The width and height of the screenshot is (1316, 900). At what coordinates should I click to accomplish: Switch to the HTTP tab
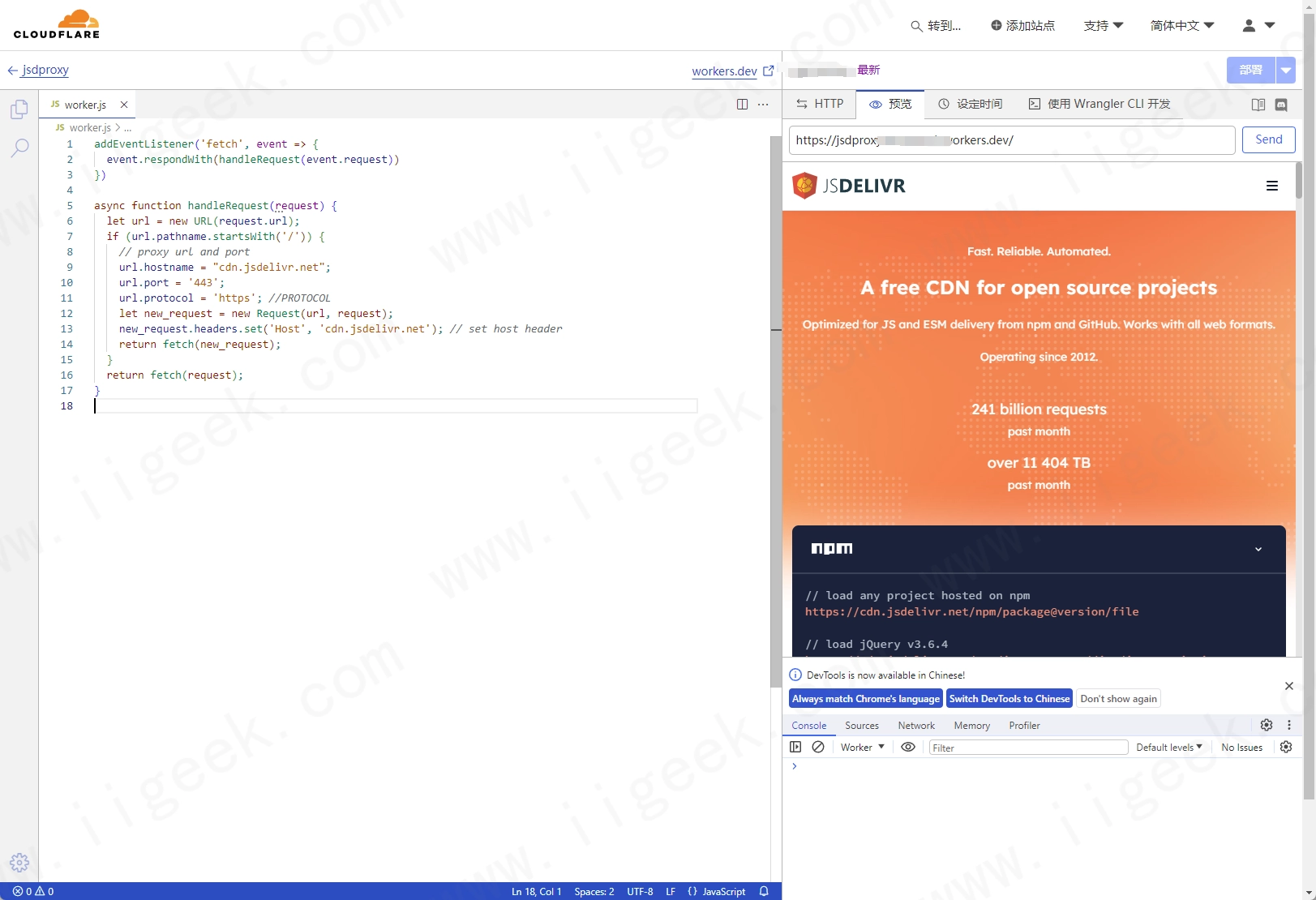[x=820, y=104]
